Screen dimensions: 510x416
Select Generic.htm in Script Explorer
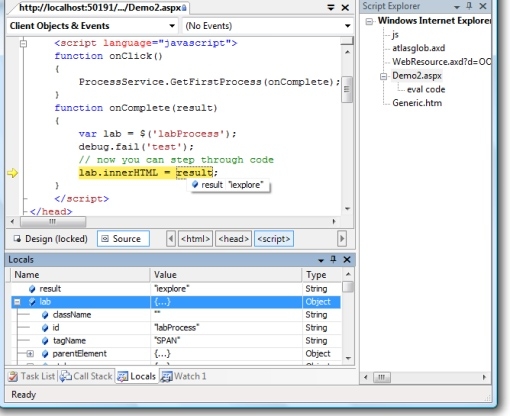click(417, 103)
